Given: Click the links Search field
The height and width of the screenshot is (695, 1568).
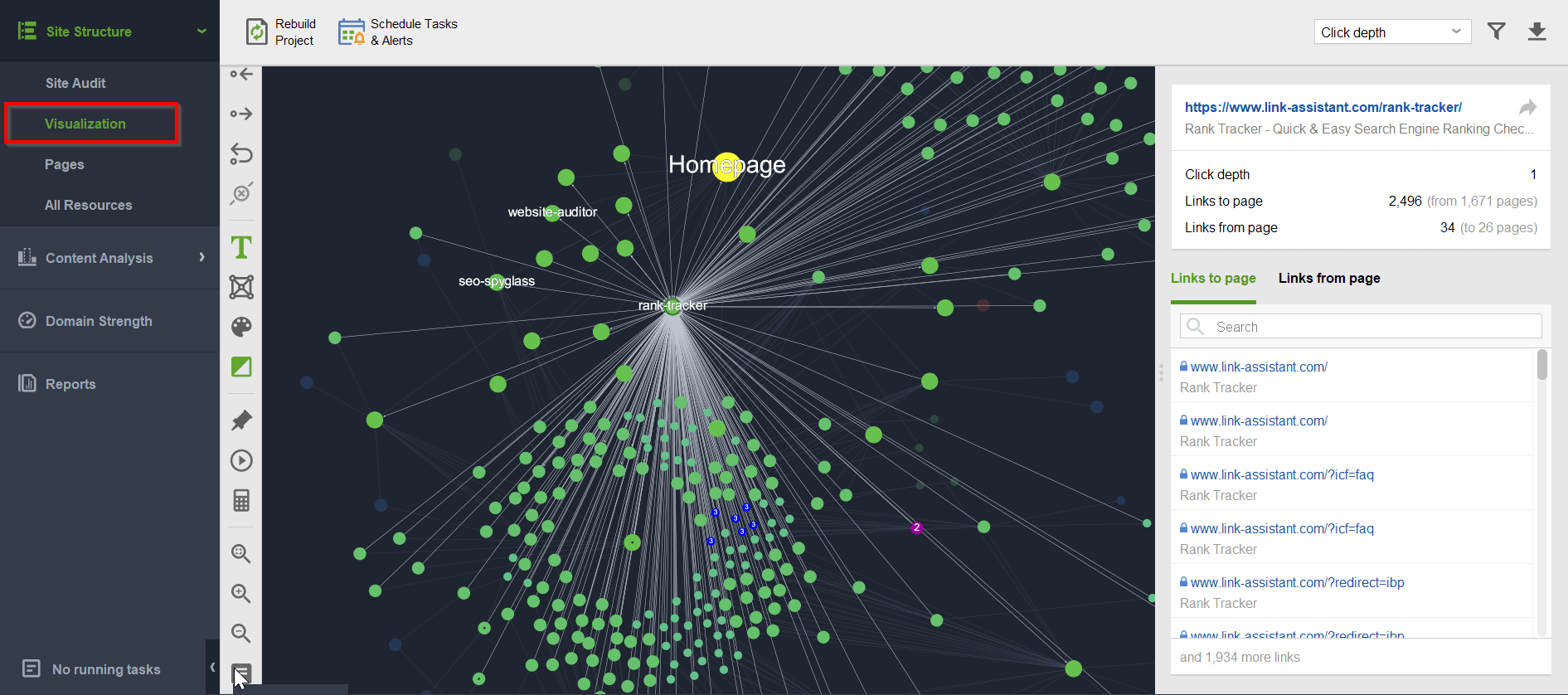Looking at the screenshot, I should [x=1361, y=326].
